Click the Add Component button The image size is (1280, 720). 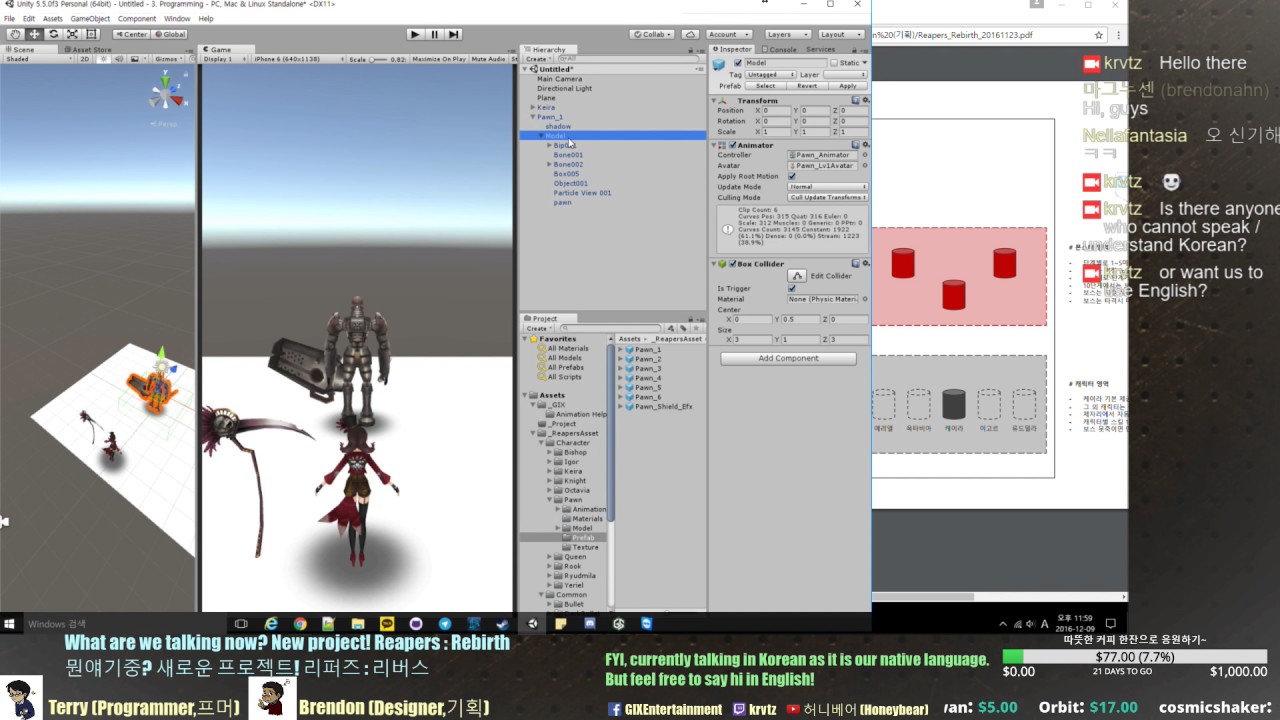788,358
